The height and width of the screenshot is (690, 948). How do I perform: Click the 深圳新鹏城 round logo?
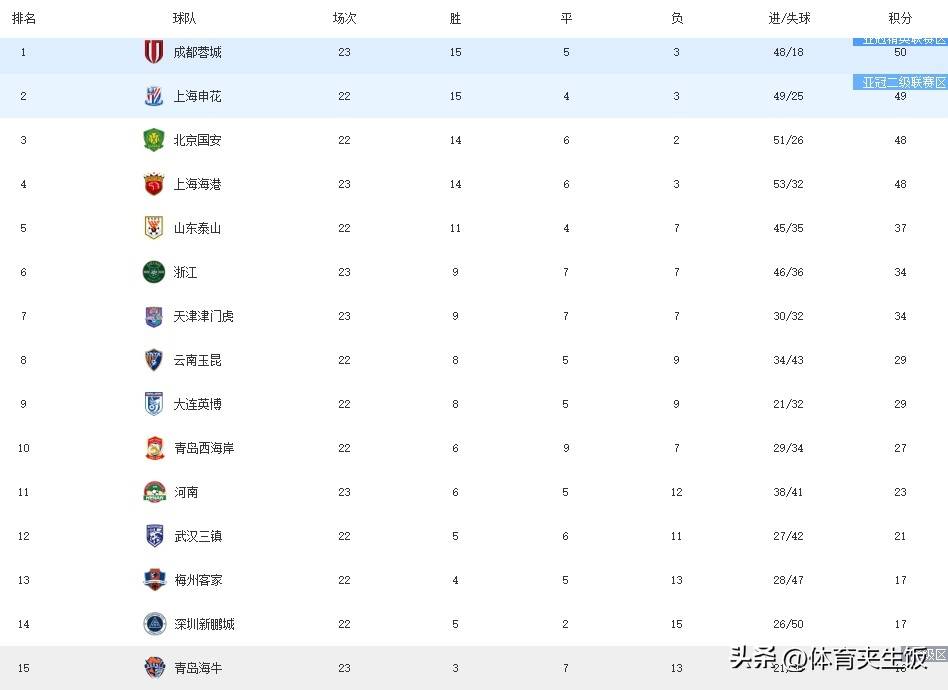coord(155,624)
